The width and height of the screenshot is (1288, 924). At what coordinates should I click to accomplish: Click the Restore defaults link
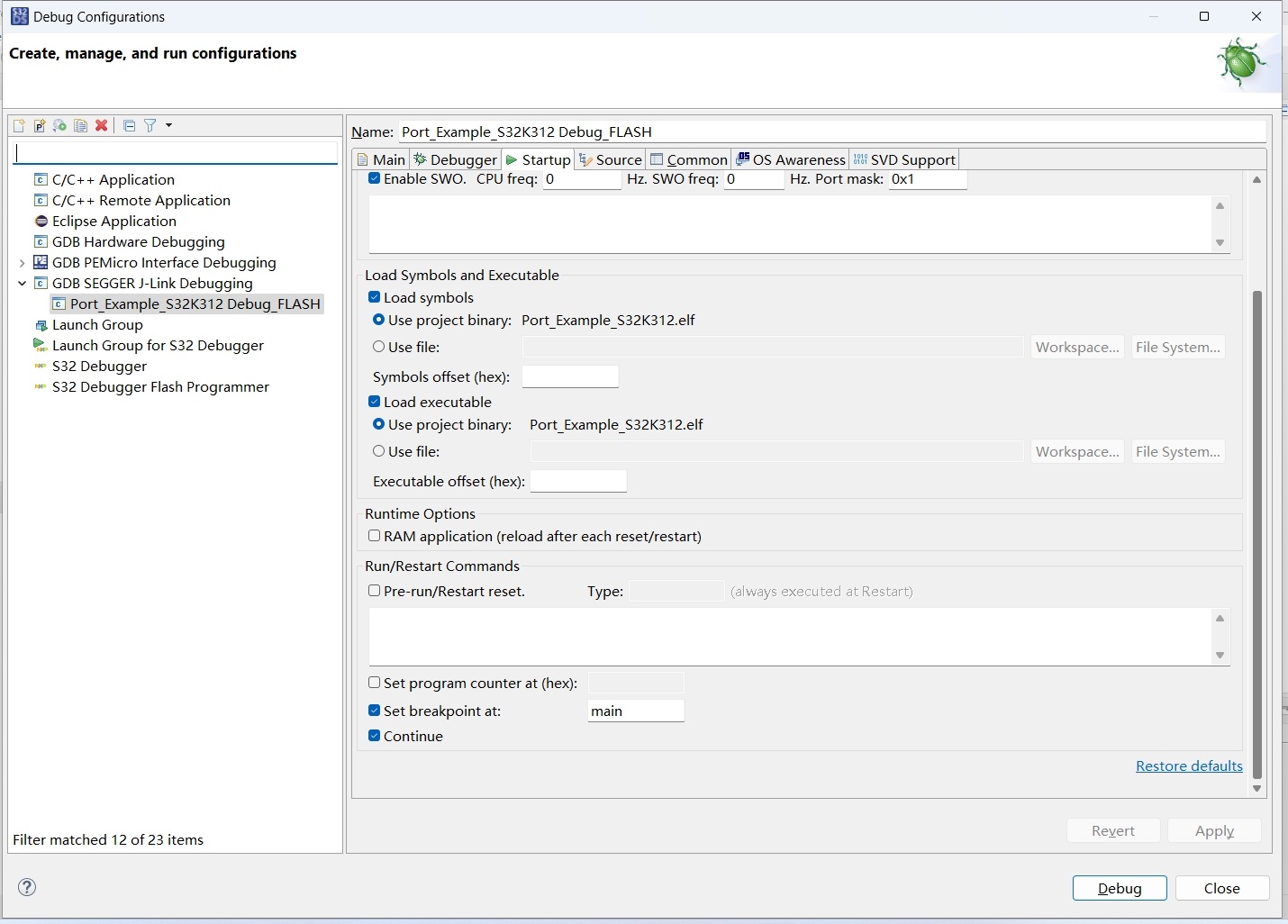pos(1189,765)
